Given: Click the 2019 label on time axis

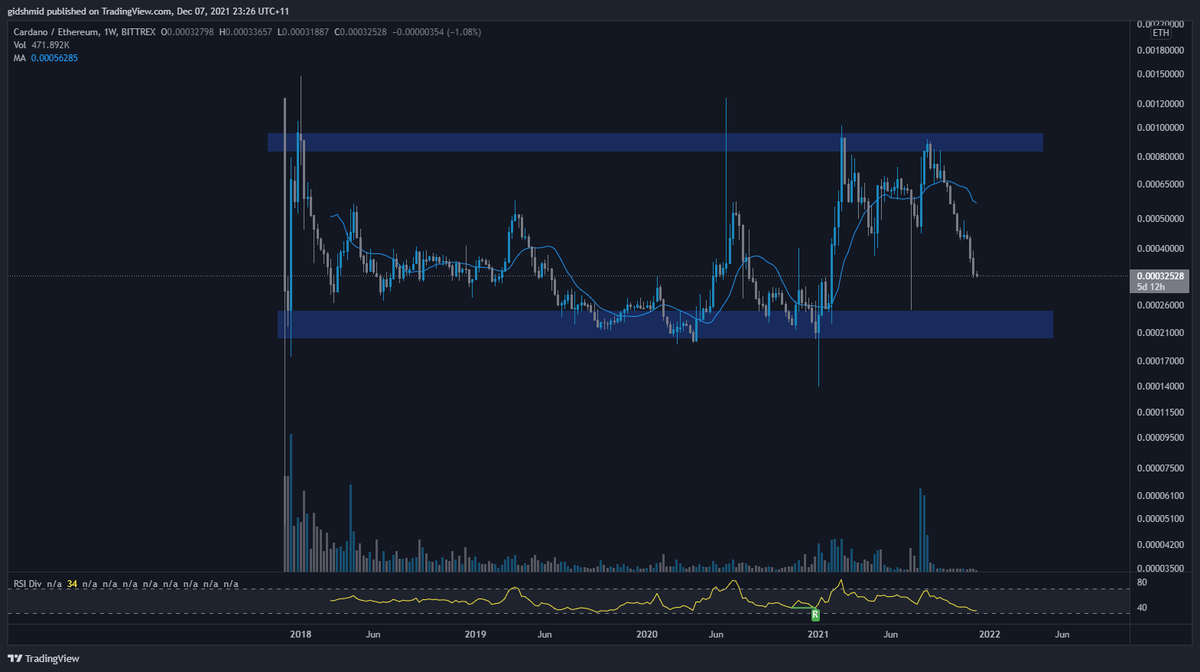Looking at the screenshot, I should pyautogui.click(x=475, y=634).
